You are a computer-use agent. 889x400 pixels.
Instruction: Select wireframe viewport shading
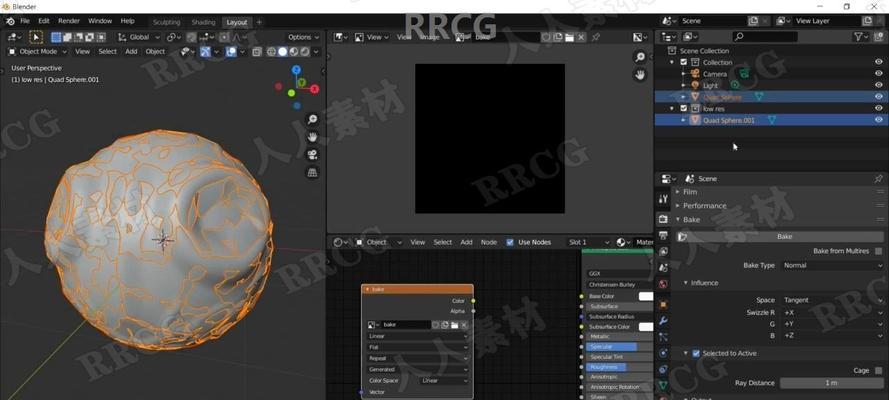coord(272,52)
